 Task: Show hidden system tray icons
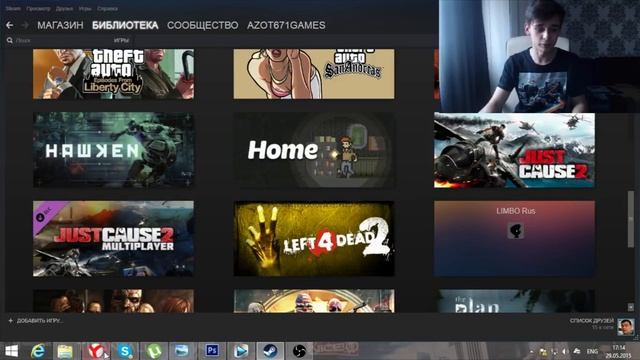point(531,351)
